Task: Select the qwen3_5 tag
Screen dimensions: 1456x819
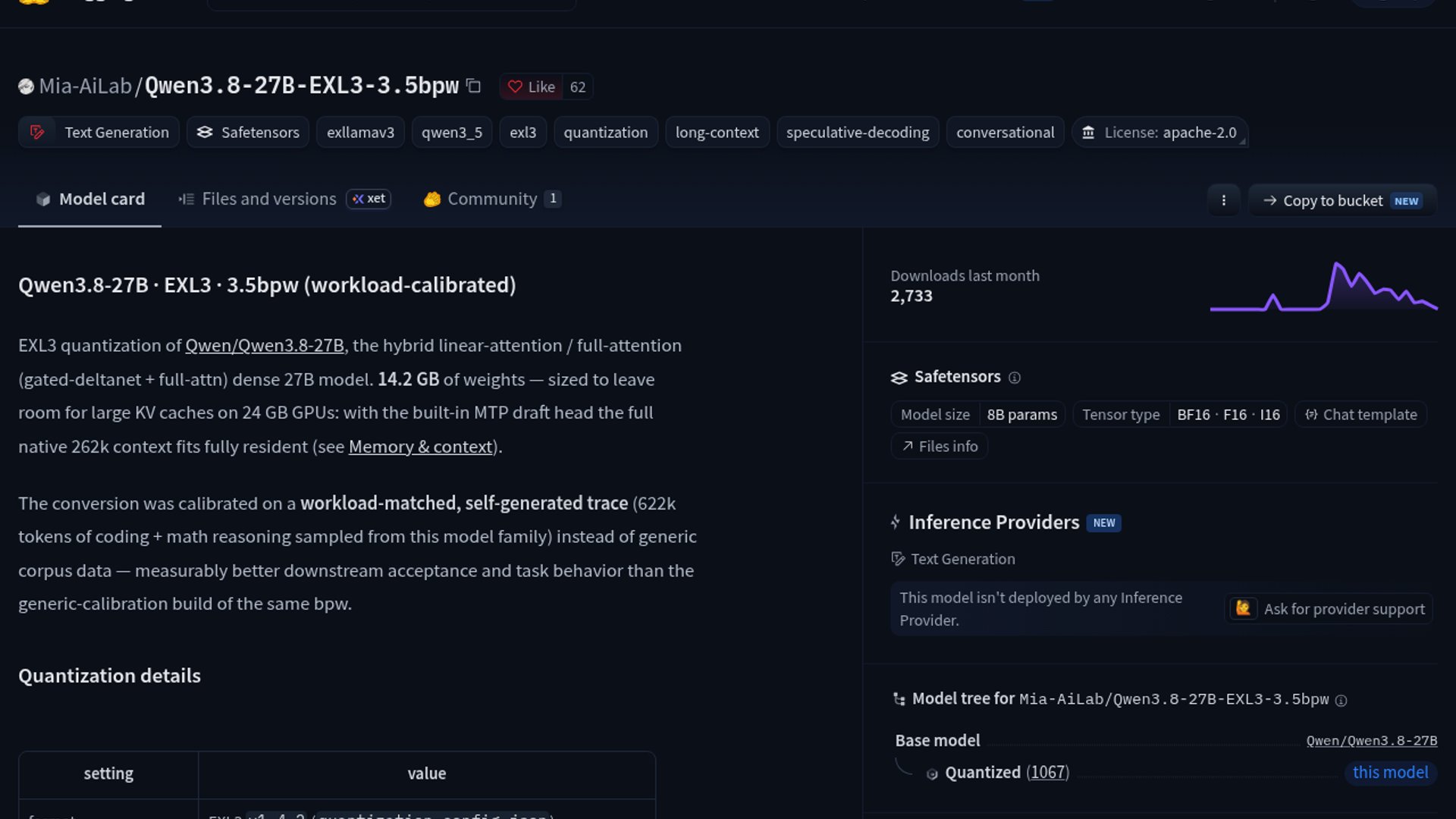Action: click(452, 132)
